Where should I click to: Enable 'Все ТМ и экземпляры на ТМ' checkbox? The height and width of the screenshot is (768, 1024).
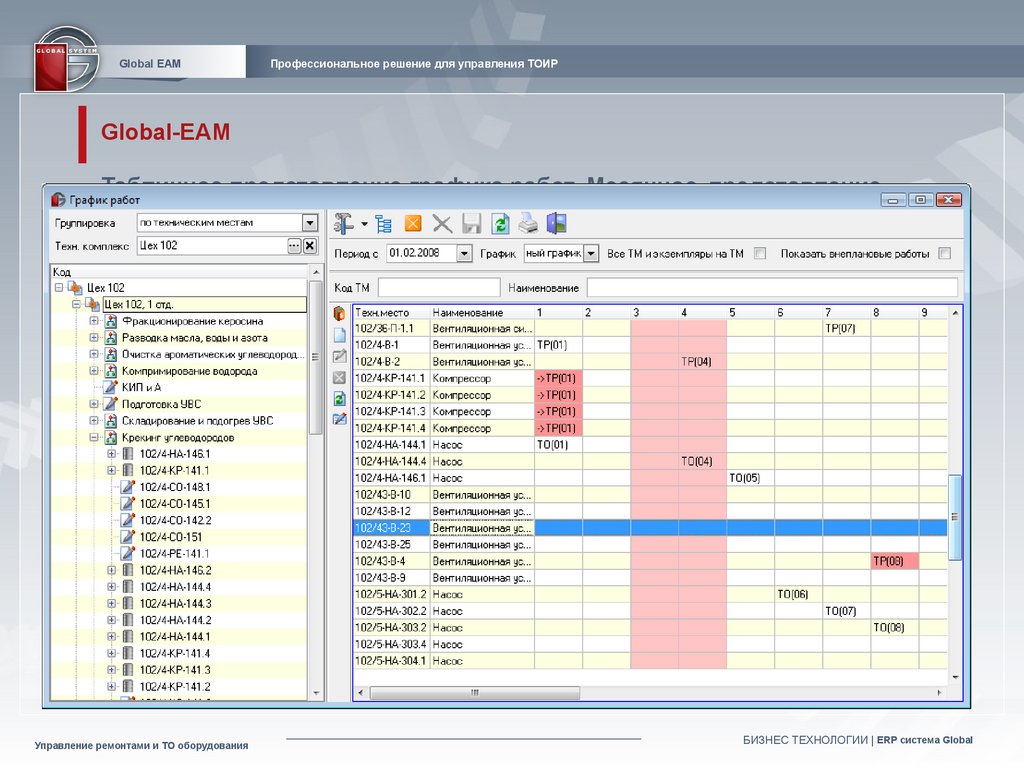pyautogui.click(x=760, y=254)
